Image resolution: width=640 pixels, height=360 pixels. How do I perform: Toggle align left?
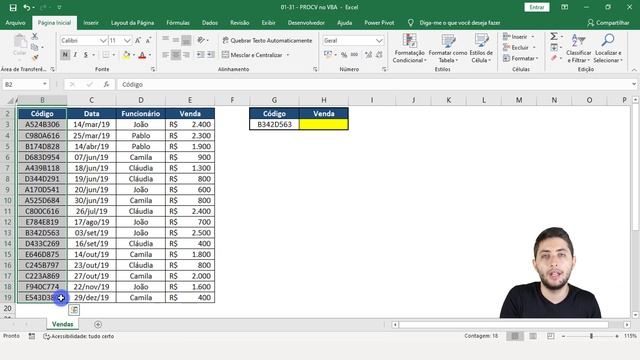click(x=165, y=55)
